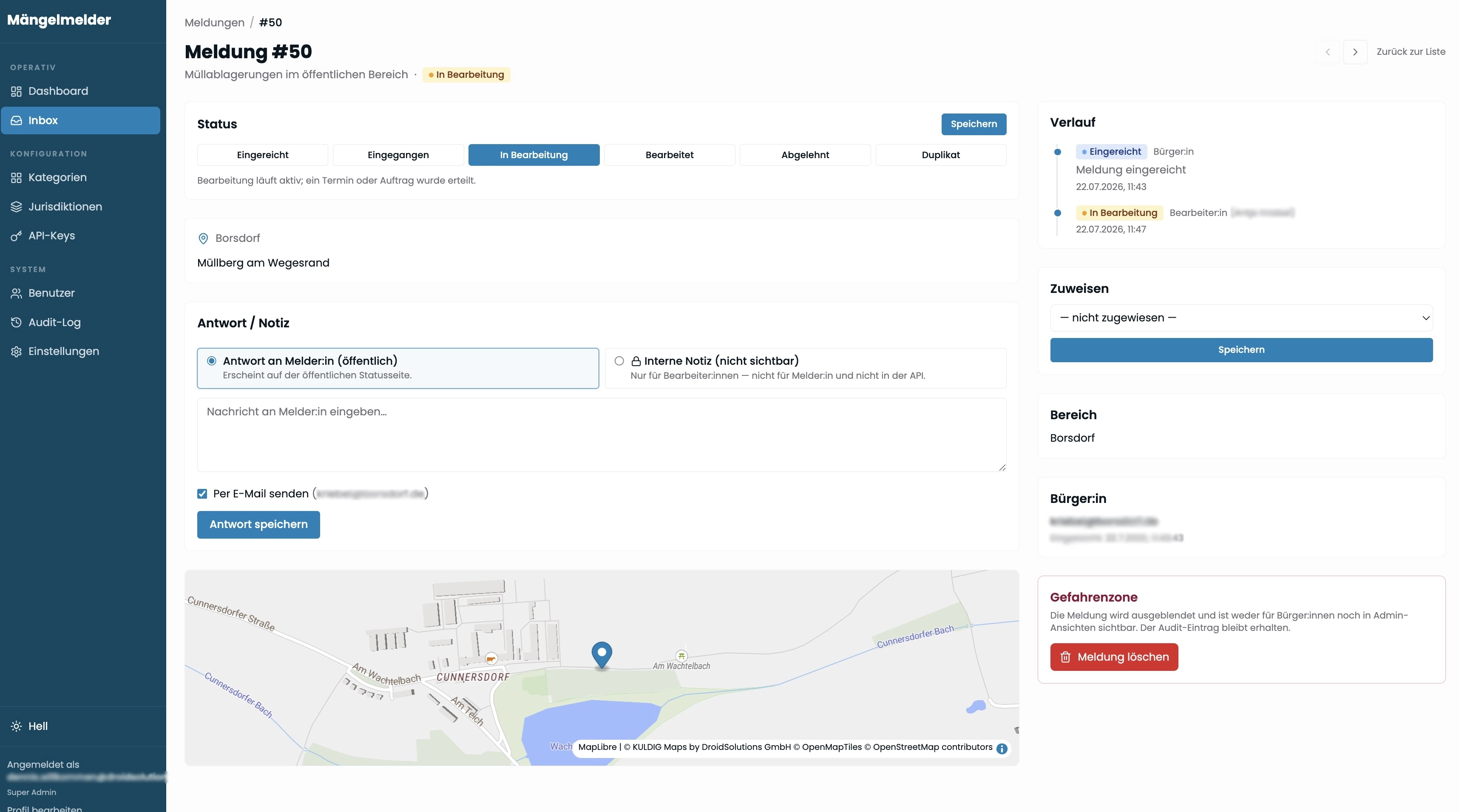The width and height of the screenshot is (1459, 812).
Task: Set status to Abgelehnt
Action: [805, 155]
